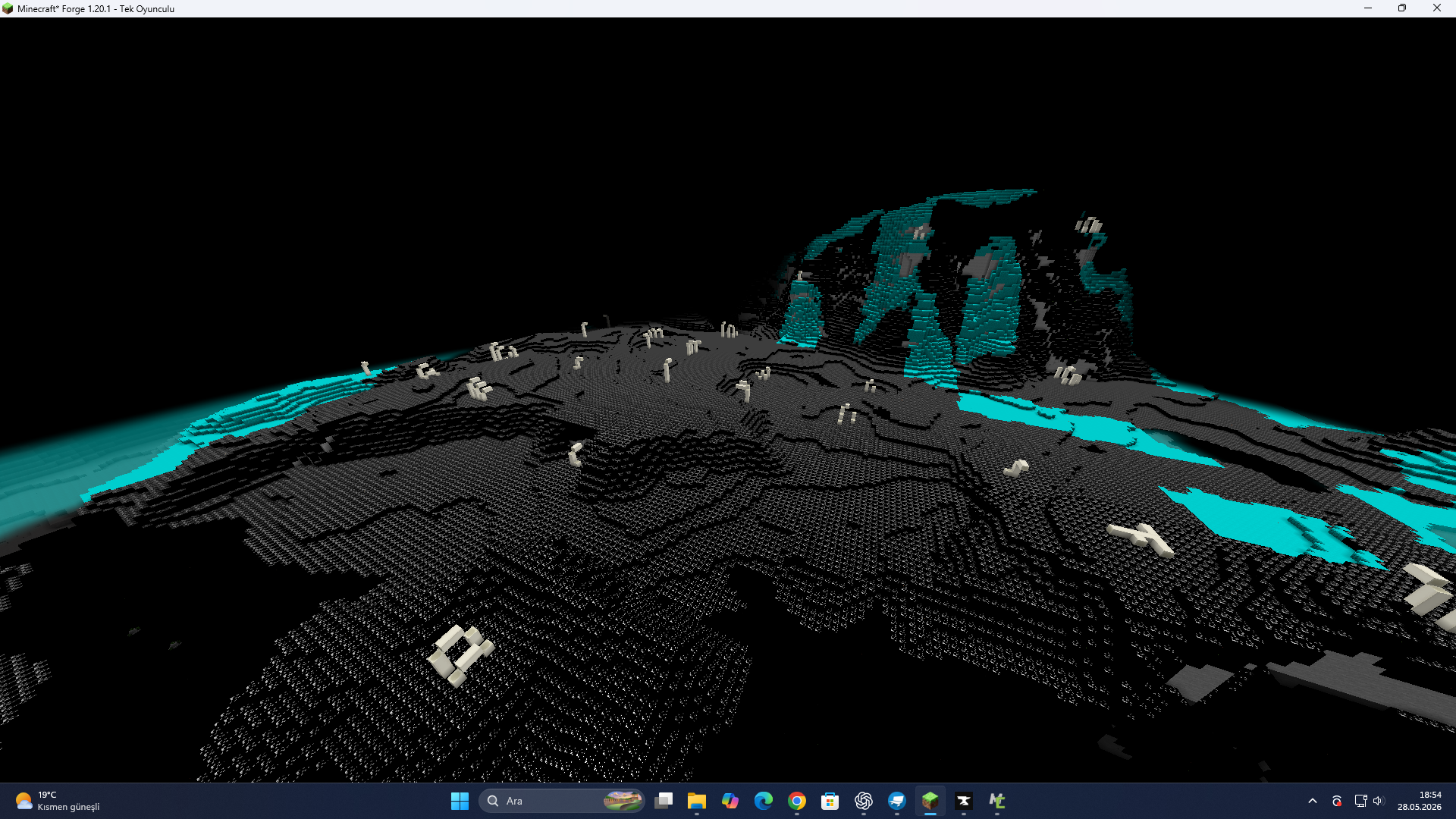Open the volume control tray icon

[1378, 801]
